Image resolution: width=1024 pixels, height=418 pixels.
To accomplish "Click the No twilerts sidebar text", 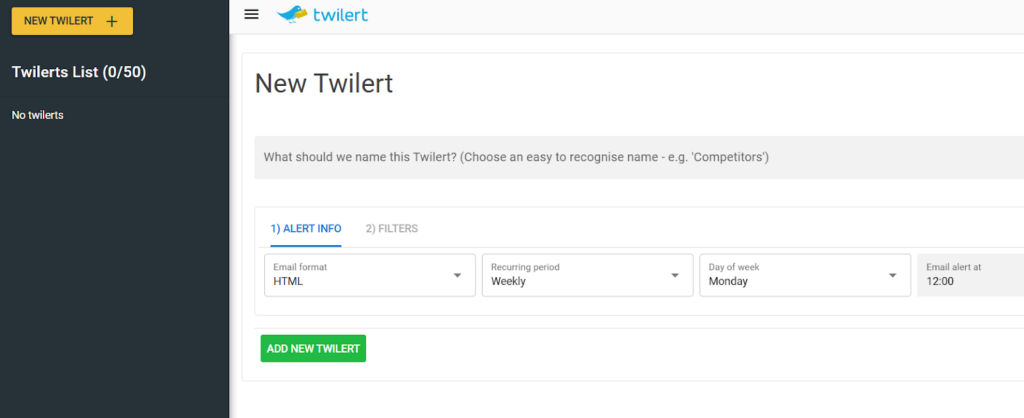I will click(x=38, y=115).
